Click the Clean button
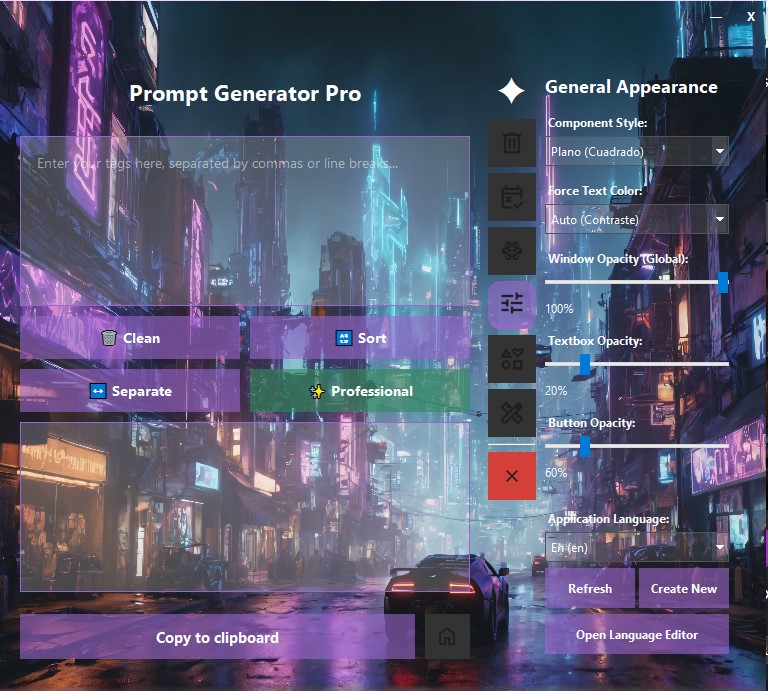This screenshot has height=691, width=768. (130, 338)
